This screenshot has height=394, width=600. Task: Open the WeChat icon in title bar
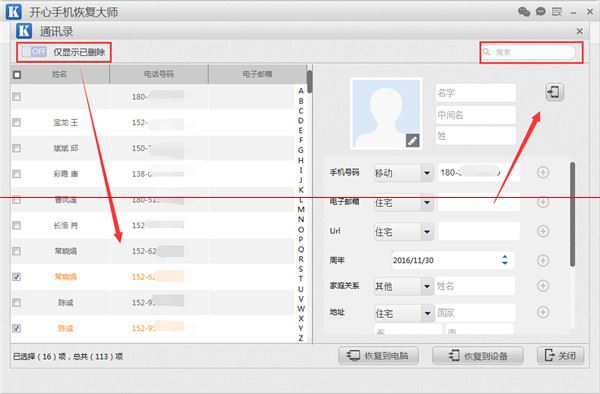coord(524,11)
